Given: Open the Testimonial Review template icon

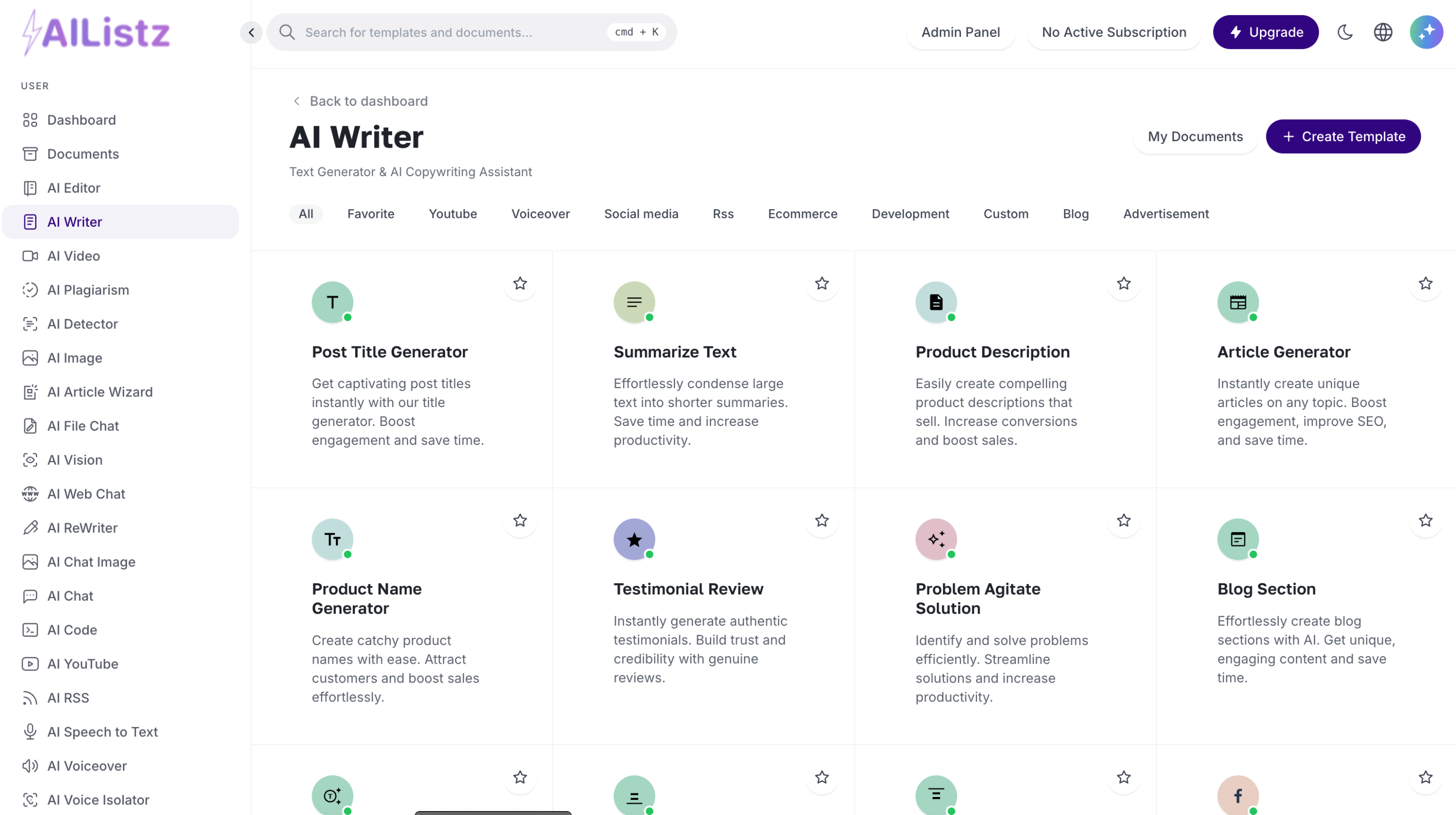Looking at the screenshot, I should pyautogui.click(x=634, y=539).
